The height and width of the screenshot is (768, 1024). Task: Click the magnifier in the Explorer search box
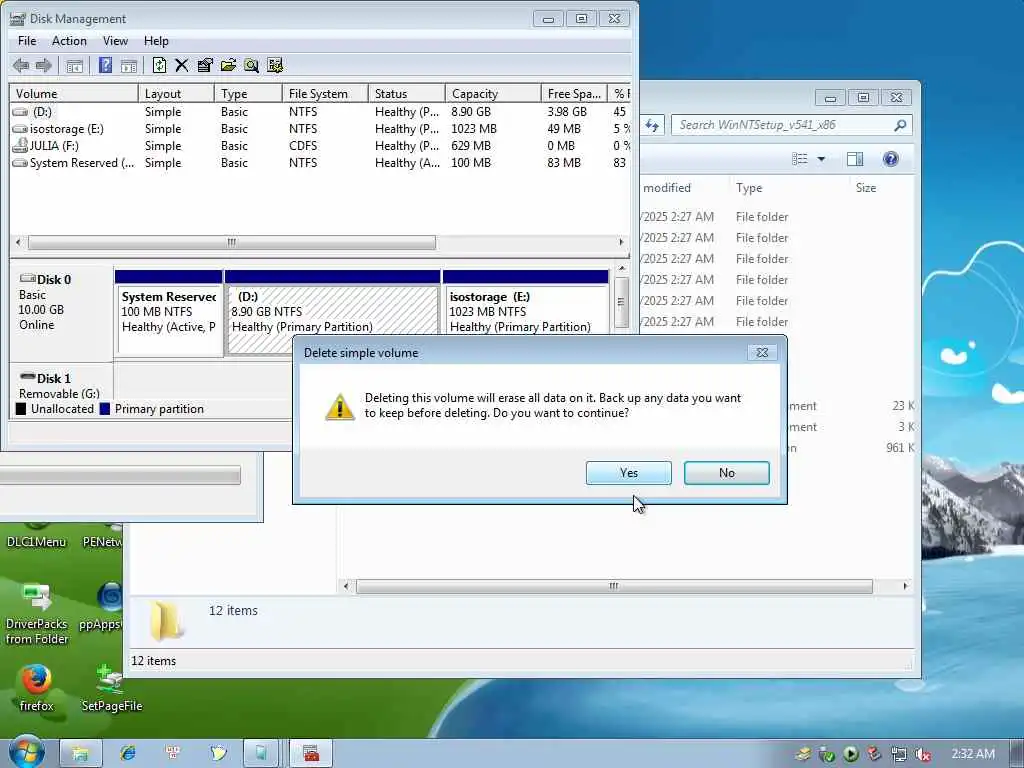click(900, 125)
